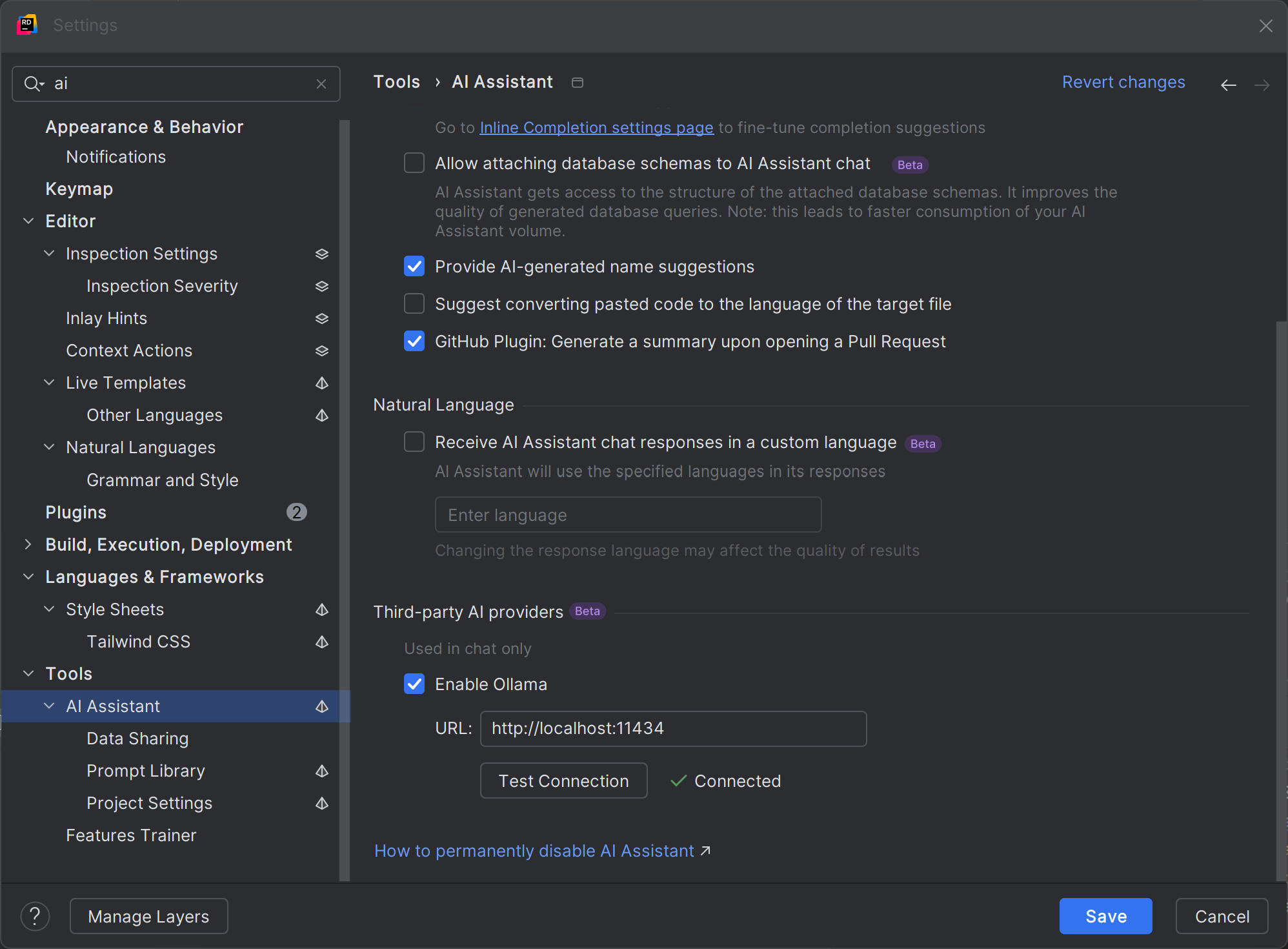
Task: Go back with the left arrow
Action: [1229, 85]
